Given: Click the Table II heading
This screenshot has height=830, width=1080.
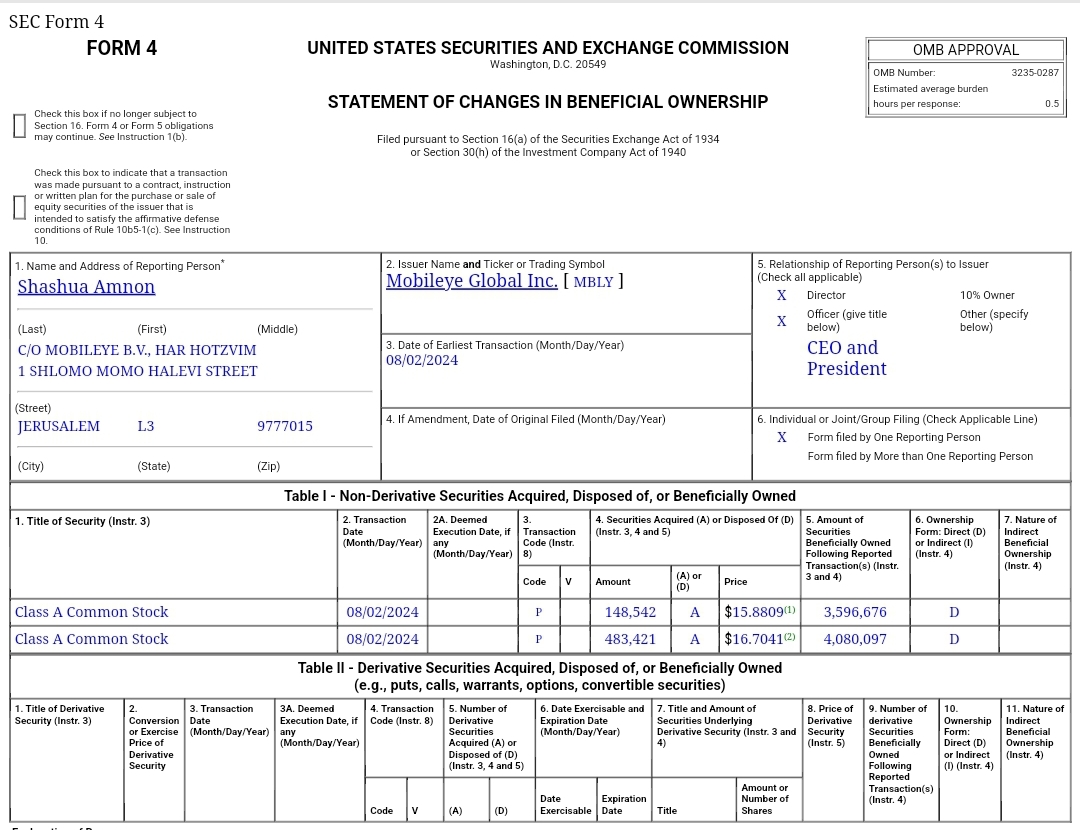Looking at the screenshot, I should (x=540, y=676).
